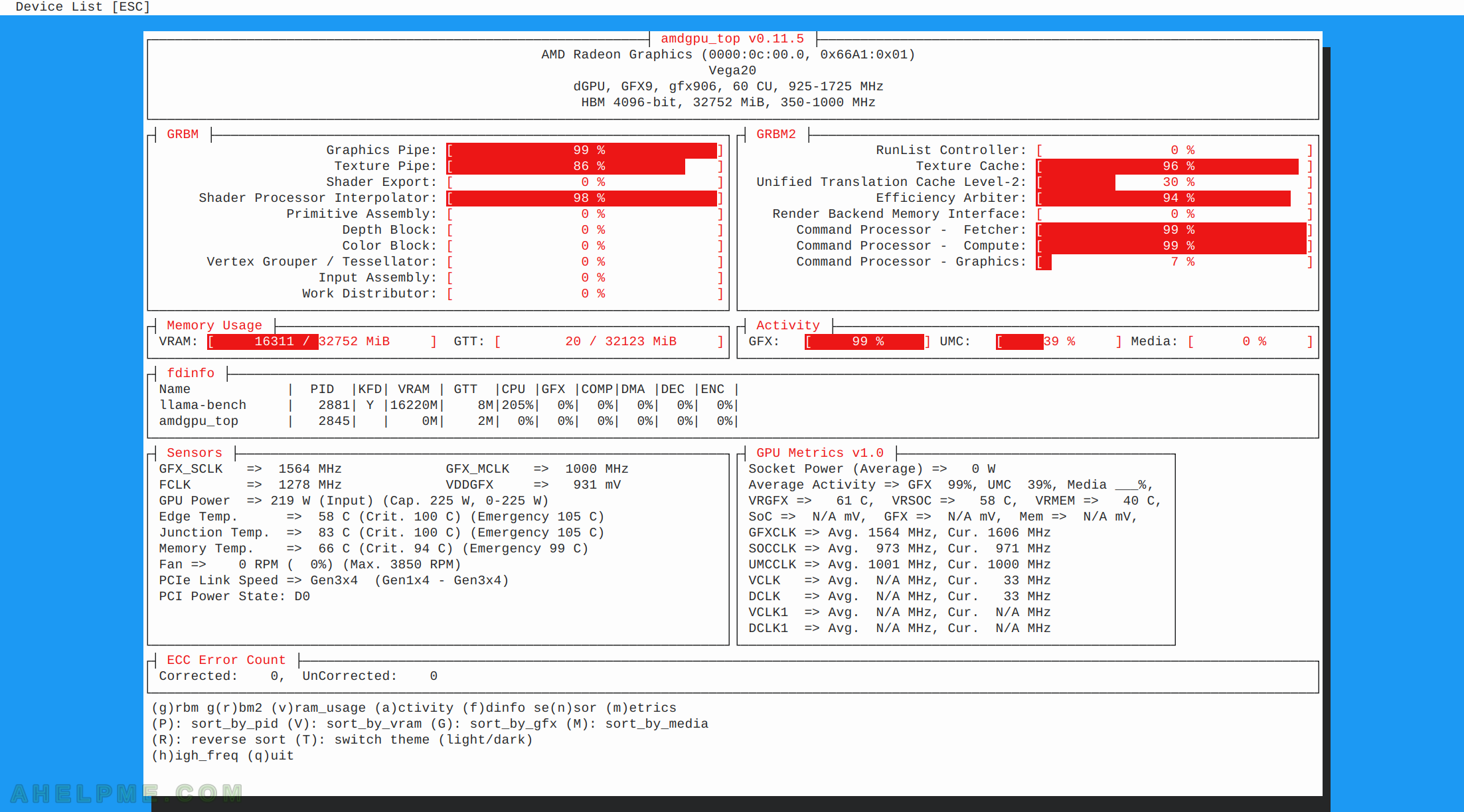Click the Junction Temp. 83 C sensor line

tap(382, 532)
